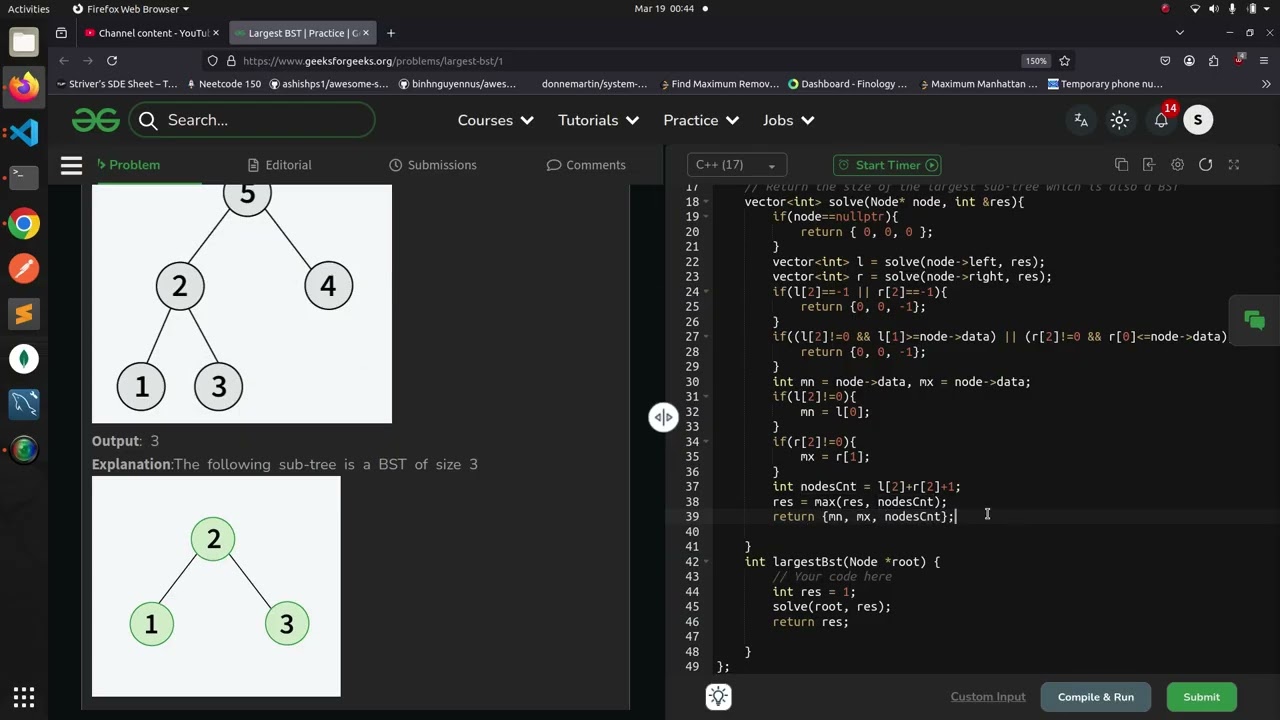Open Terminal from the dock

[24, 177]
